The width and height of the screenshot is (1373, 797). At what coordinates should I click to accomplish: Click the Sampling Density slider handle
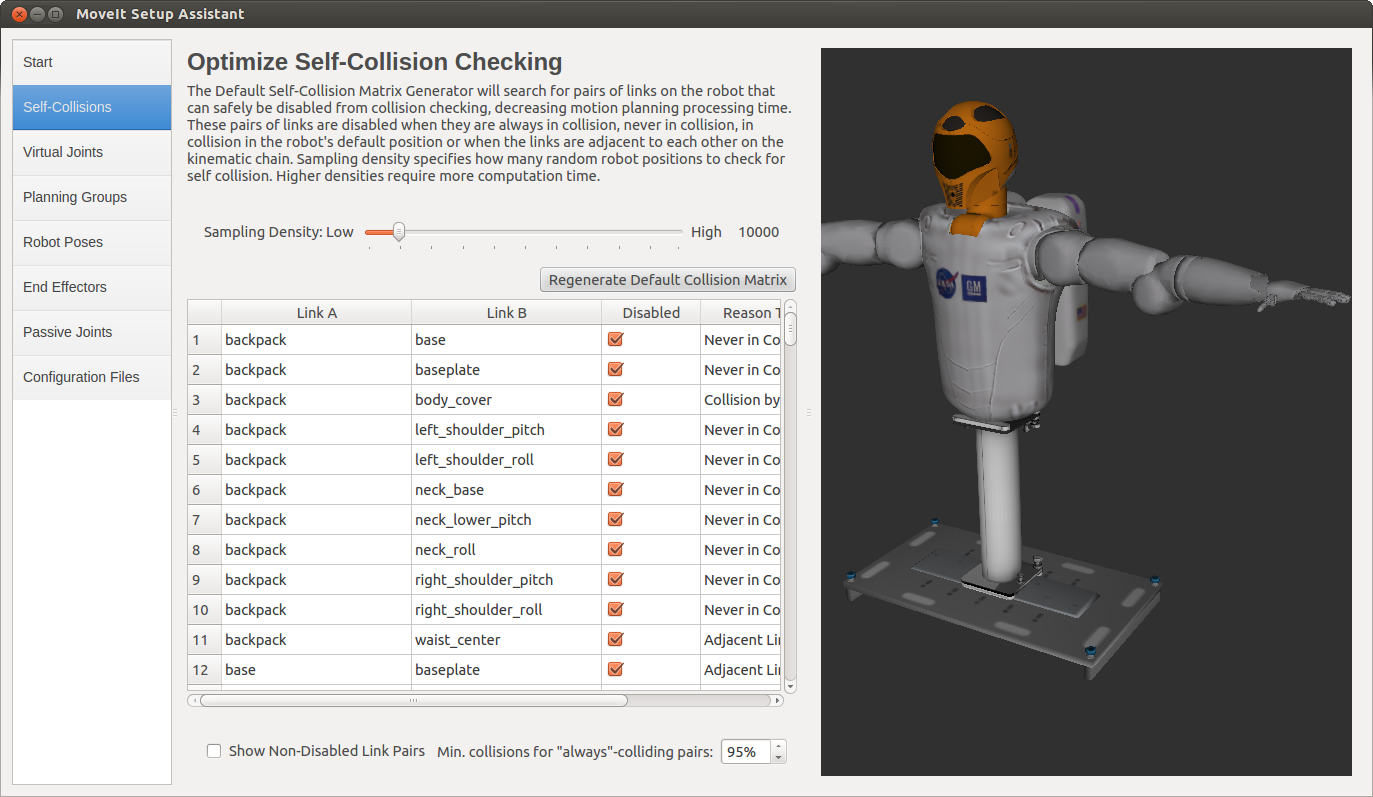[398, 232]
